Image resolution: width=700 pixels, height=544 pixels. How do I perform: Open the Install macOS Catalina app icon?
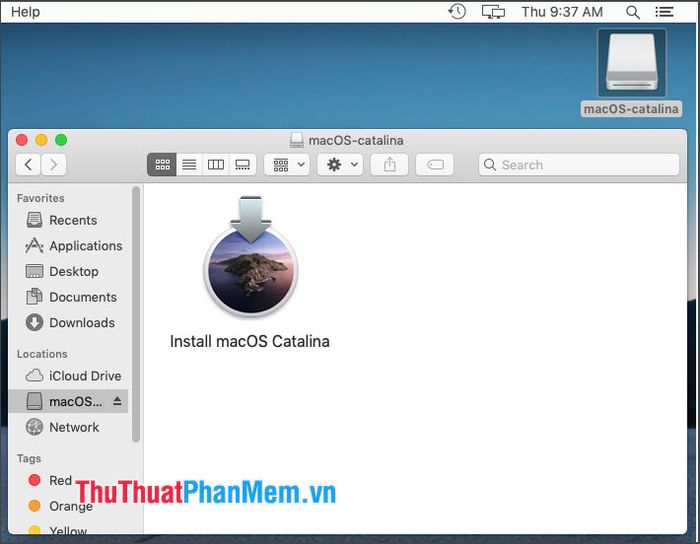pyautogui.click(x=250, y=257)
